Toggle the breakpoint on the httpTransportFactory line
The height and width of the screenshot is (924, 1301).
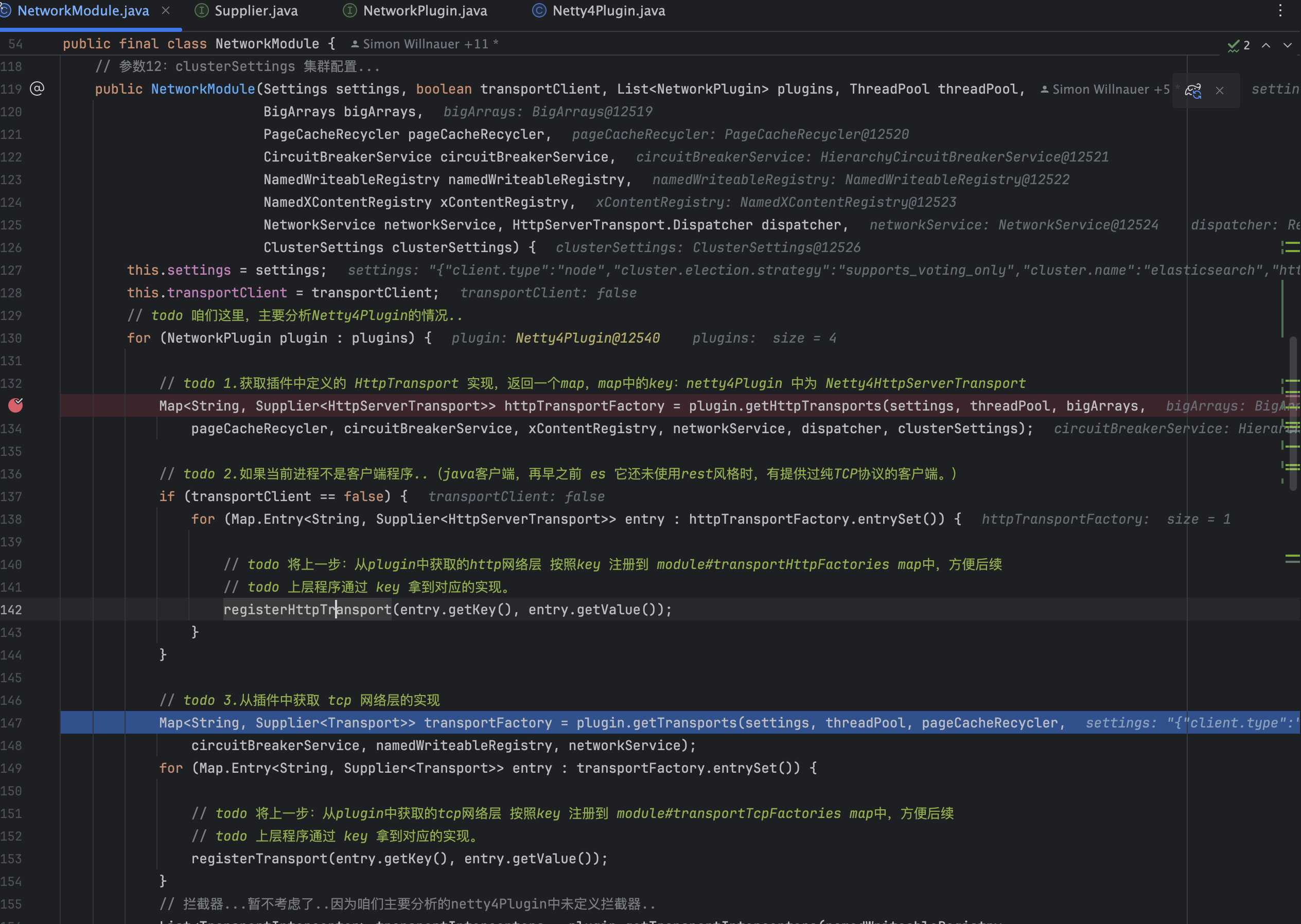tap(15, 405)
